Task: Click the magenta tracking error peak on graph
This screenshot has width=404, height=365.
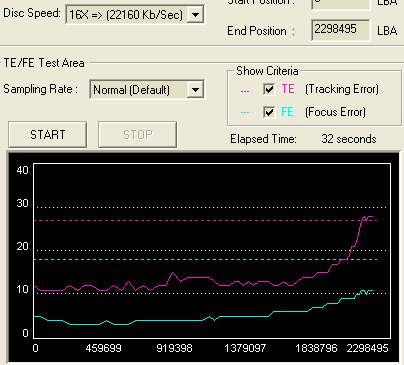Action: pyautogui.click(x=367, y=217)
